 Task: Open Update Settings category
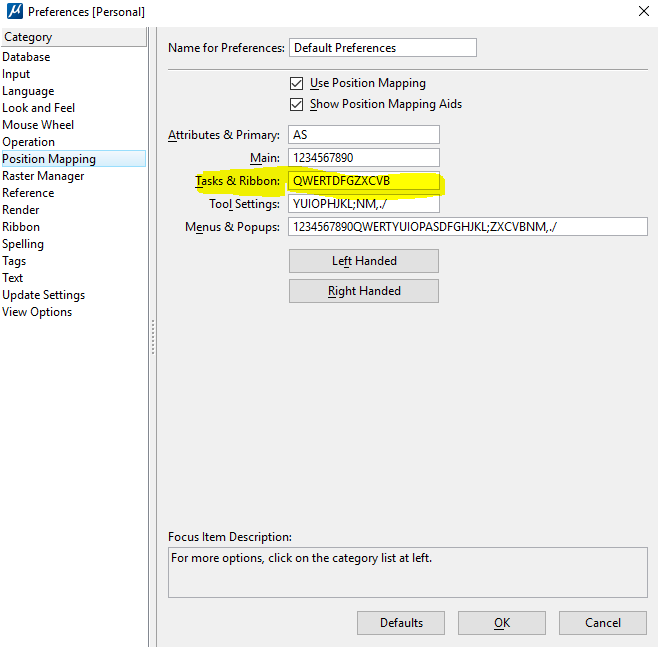click(43, 295)
